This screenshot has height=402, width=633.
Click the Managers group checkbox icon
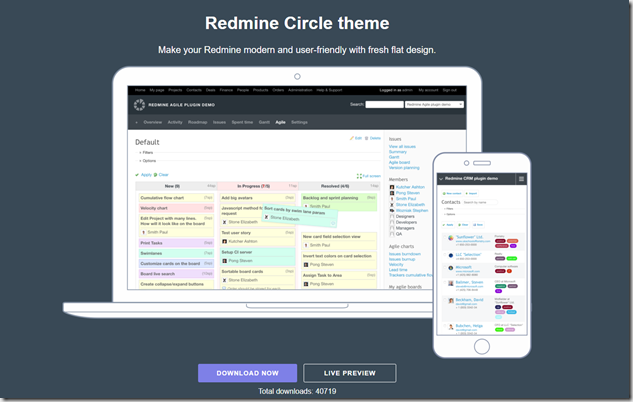[x=392, y=228]
